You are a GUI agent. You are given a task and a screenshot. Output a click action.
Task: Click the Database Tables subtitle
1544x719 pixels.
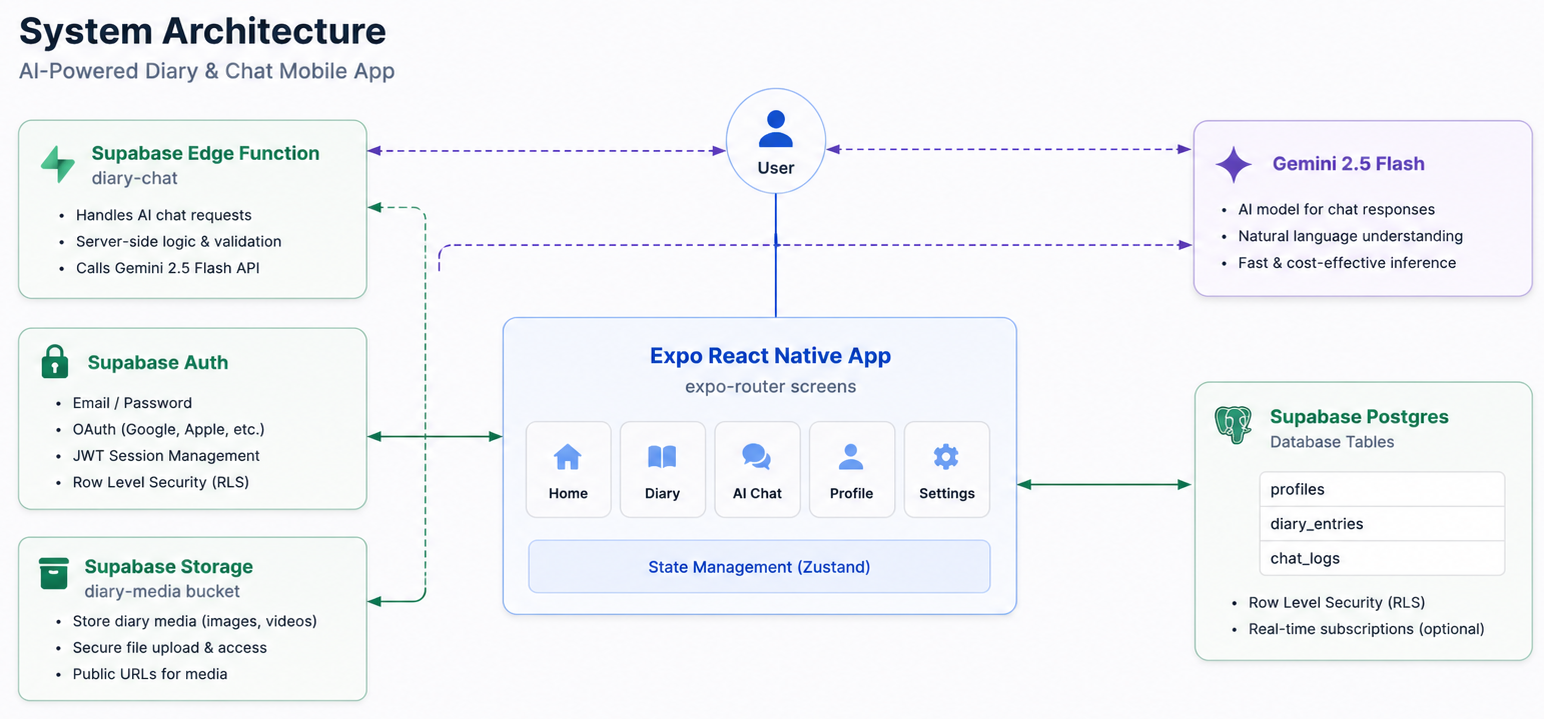point(1332,442)
